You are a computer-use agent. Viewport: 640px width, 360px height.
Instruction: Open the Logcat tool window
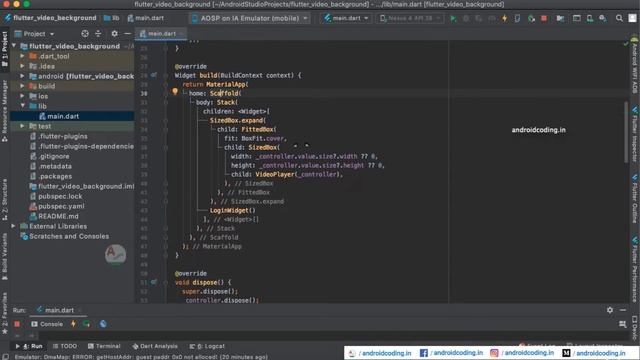(x=207, y=346)
